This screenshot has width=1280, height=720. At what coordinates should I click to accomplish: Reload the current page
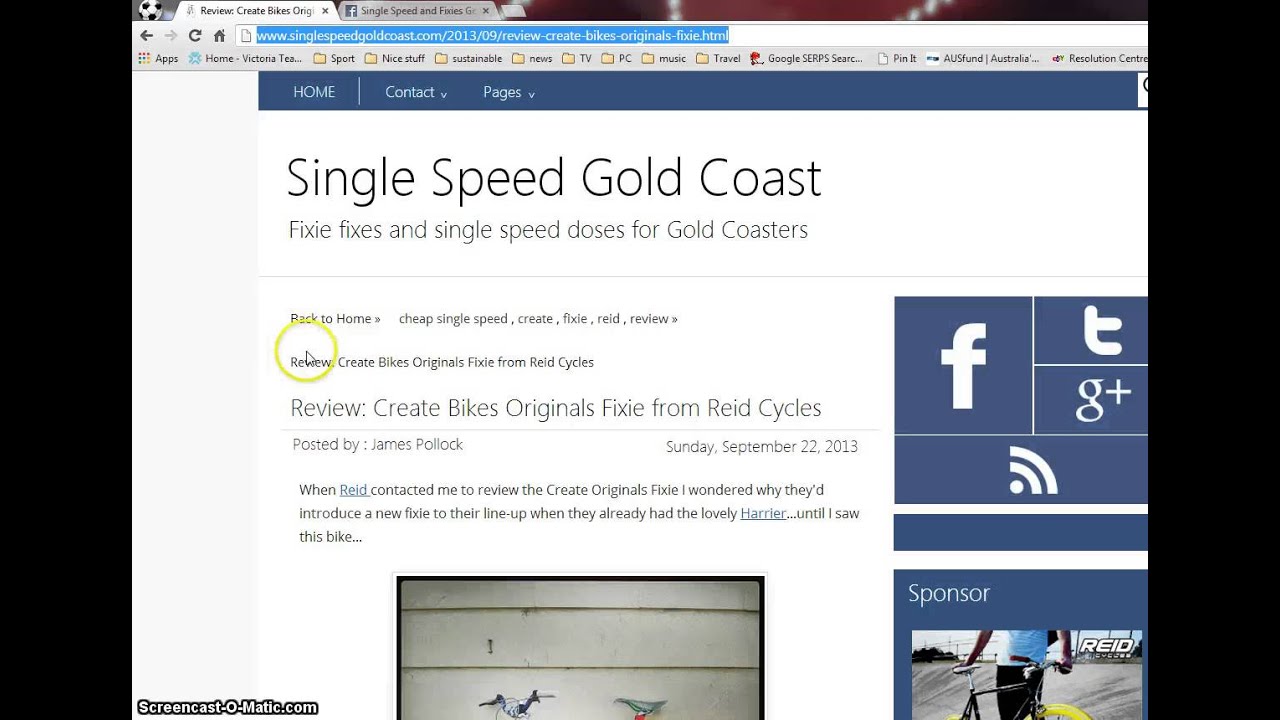(x=195, y=36)
